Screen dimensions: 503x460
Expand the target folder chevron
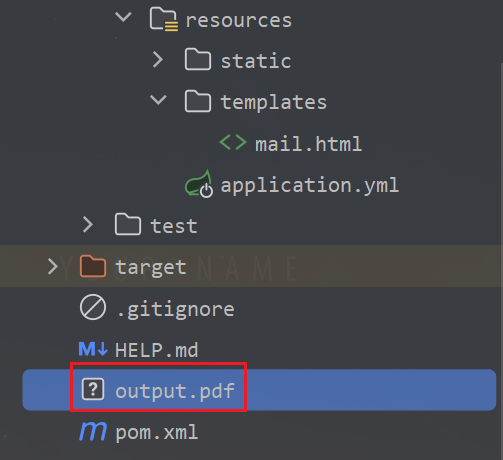pyautogui.click(x=53, y=266)
